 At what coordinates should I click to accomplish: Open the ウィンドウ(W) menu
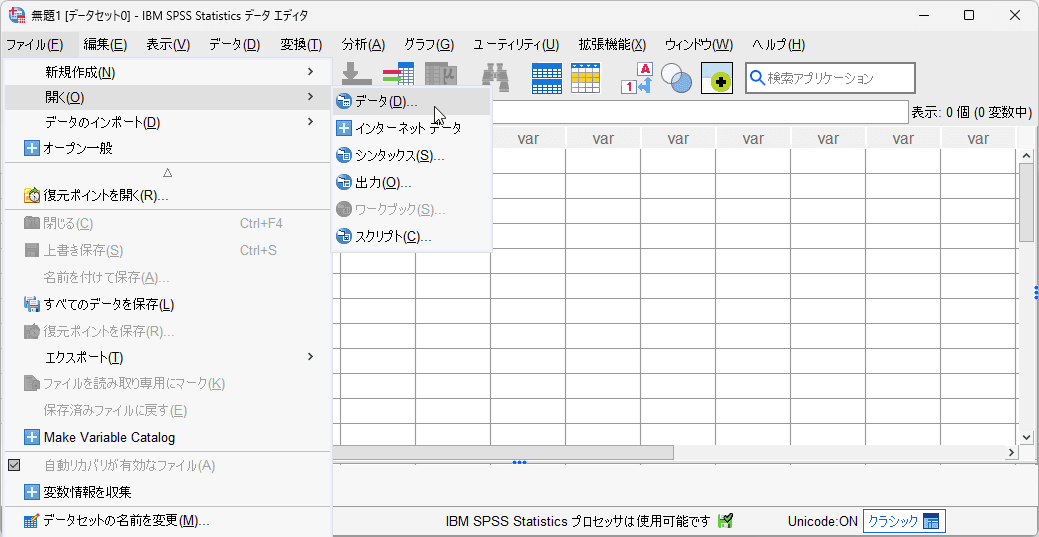tap(699, 45)
